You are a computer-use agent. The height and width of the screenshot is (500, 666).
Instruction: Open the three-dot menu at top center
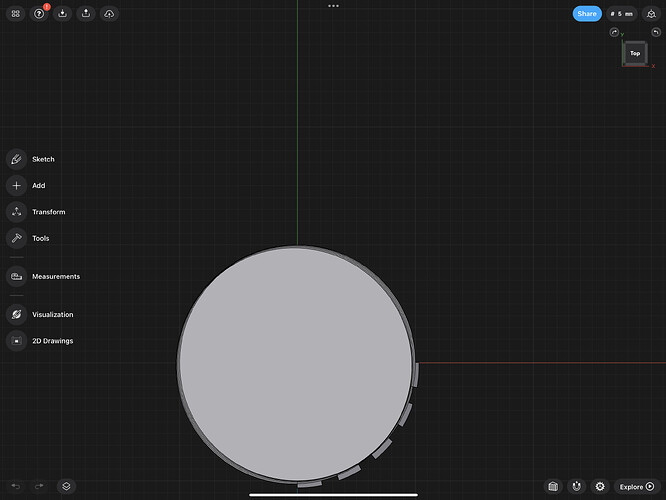pos(333,6)
